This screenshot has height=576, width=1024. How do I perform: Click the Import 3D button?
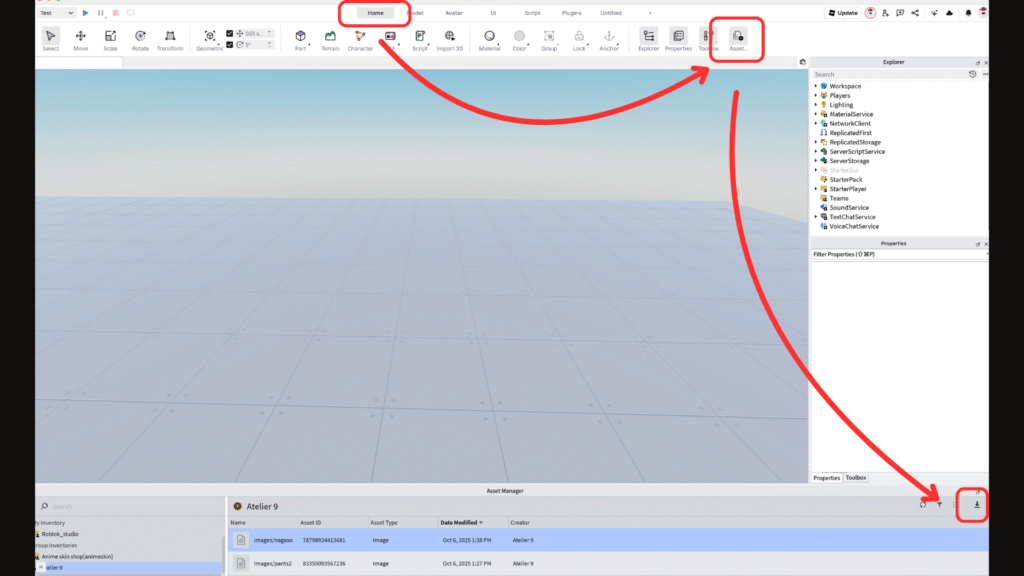pos(450,39)
